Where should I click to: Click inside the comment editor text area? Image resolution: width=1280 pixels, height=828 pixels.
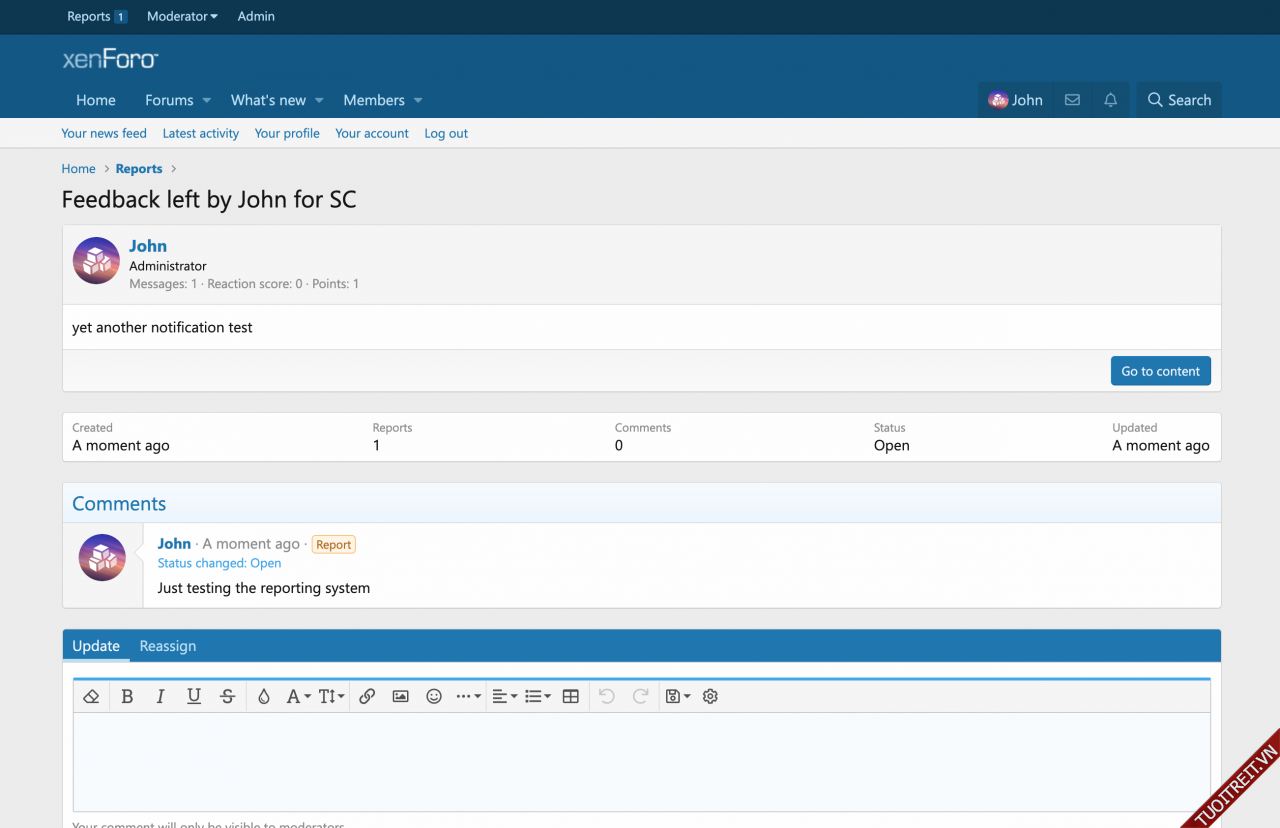point(640,760)
